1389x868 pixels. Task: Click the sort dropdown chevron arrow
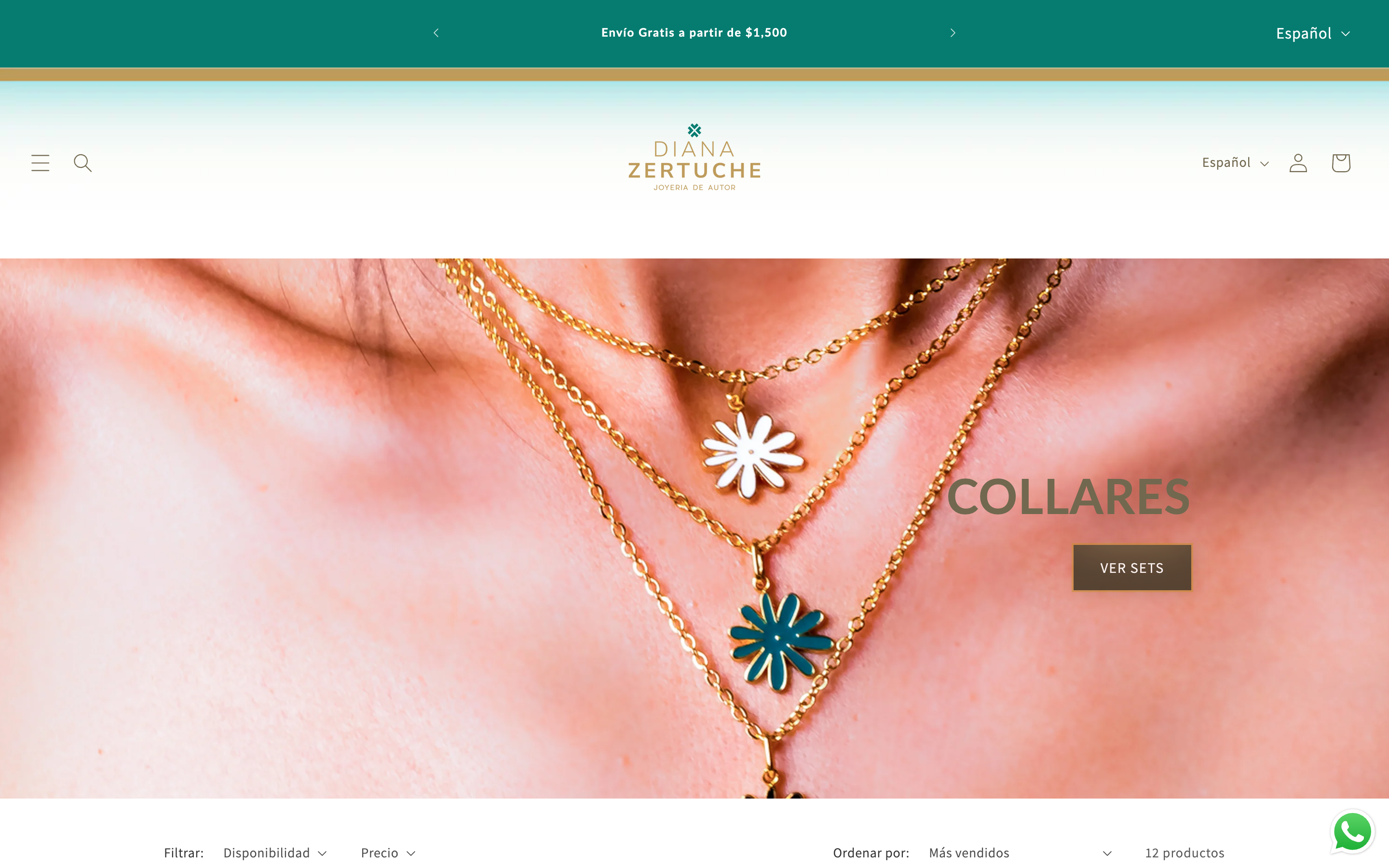(1107, 854)
